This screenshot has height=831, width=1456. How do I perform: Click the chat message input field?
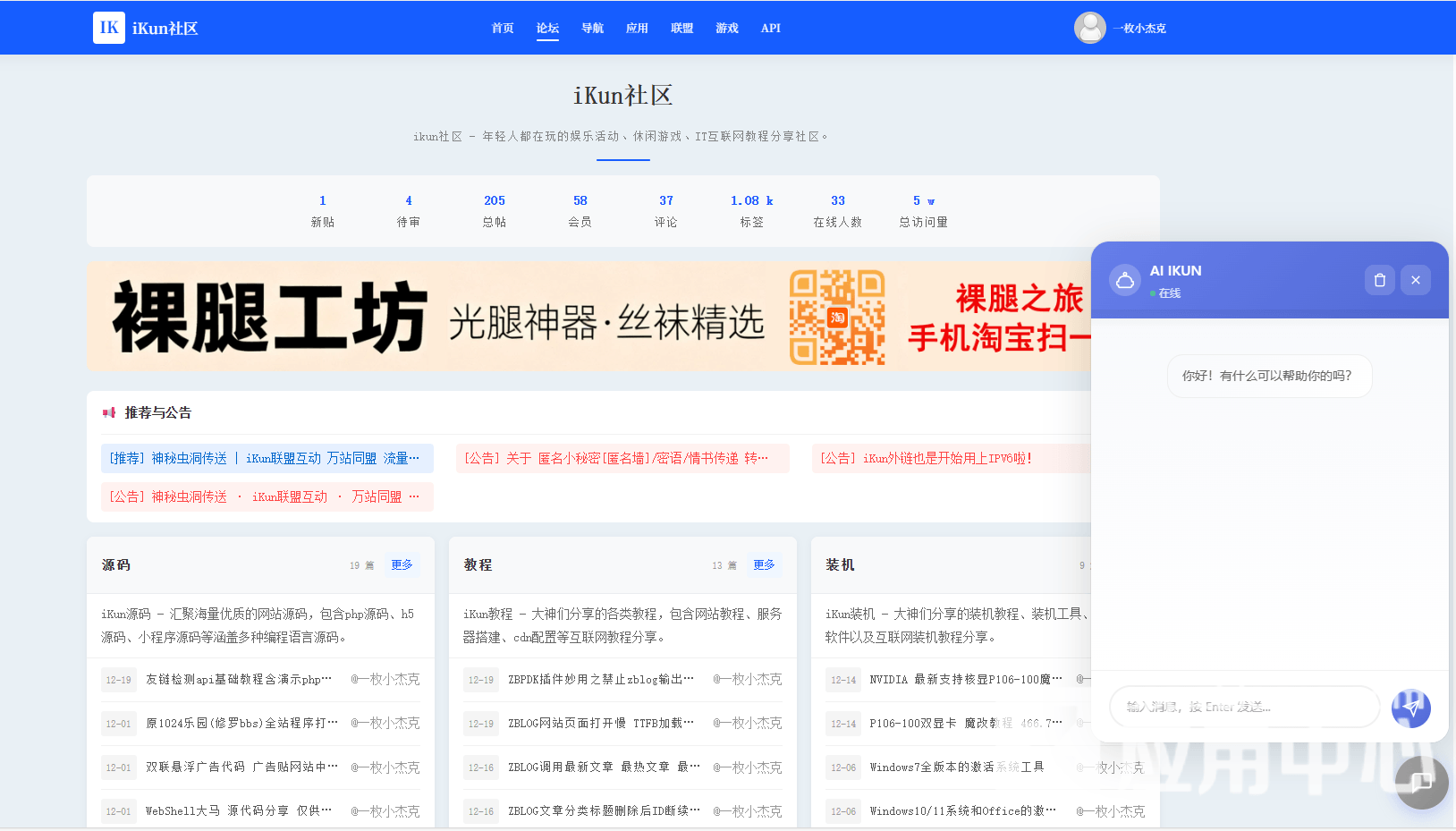point(1243,707)
